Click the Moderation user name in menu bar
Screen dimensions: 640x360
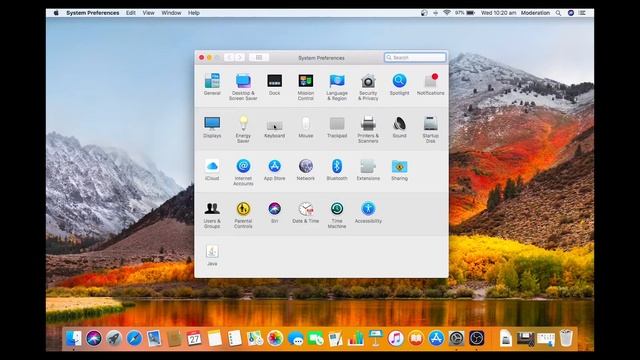[x=535, y=13]
